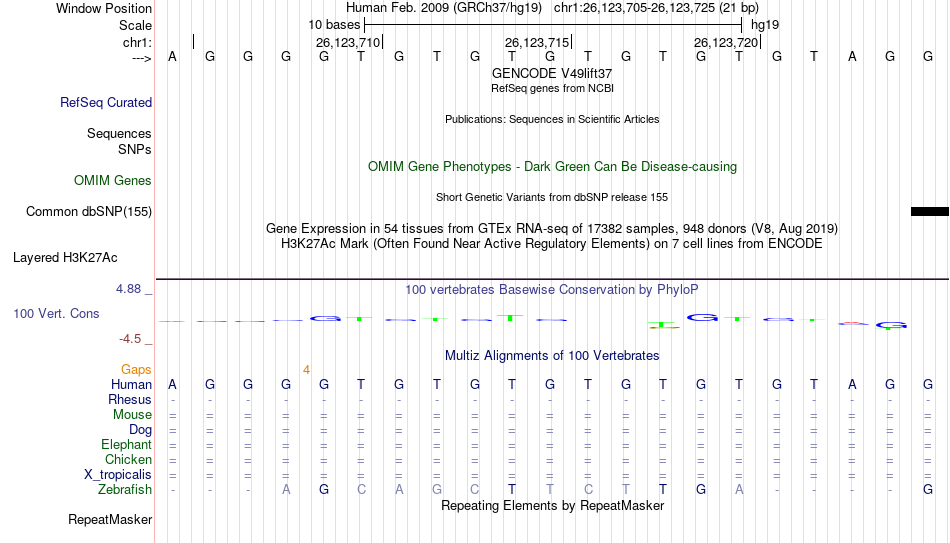Viewport: 950px width, 543px height.
Task: Select the Mouse alignment row label
Action: pyautogui.click(x=132, y=415)
